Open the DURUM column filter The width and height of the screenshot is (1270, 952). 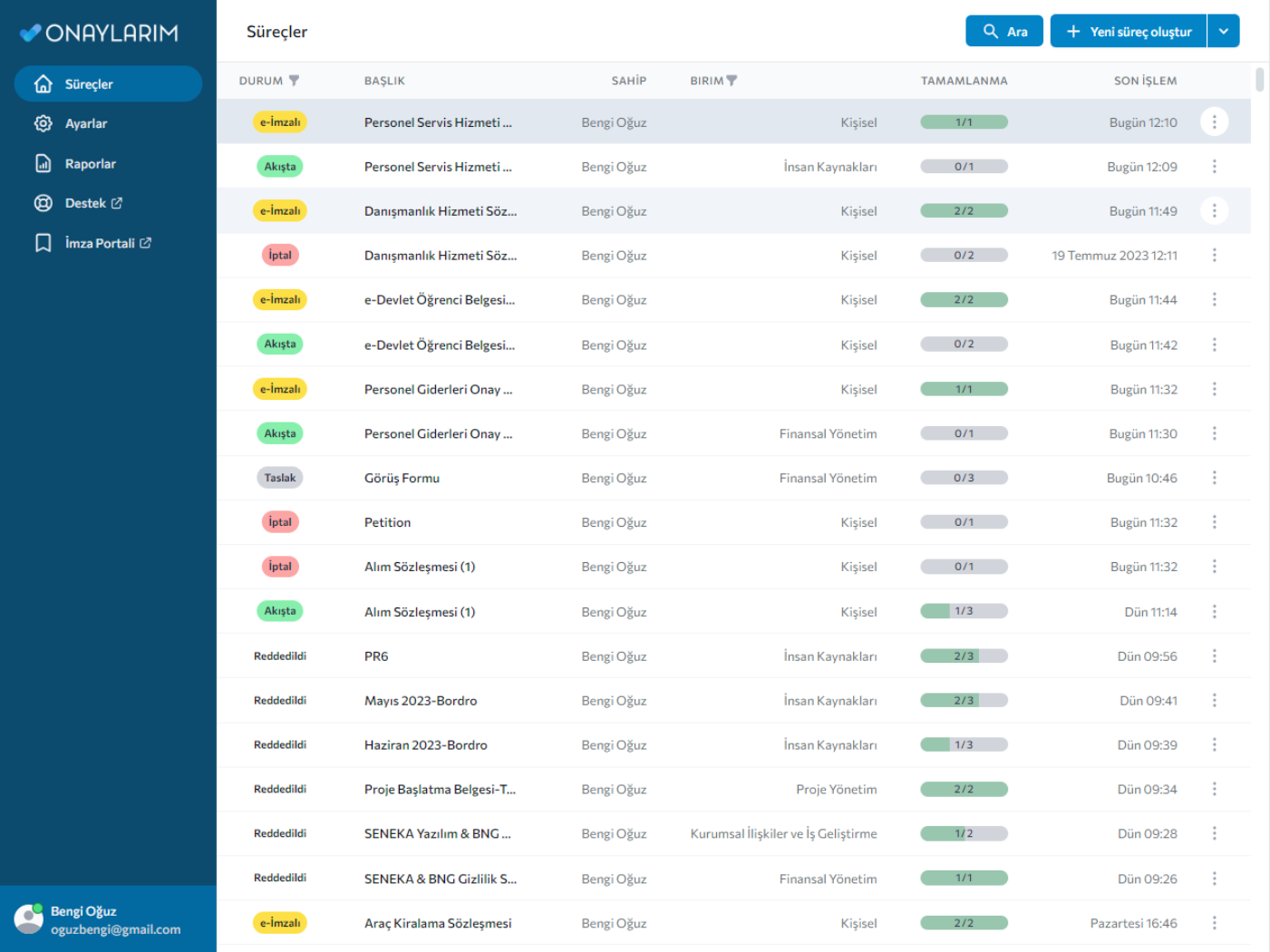[294, 81]
